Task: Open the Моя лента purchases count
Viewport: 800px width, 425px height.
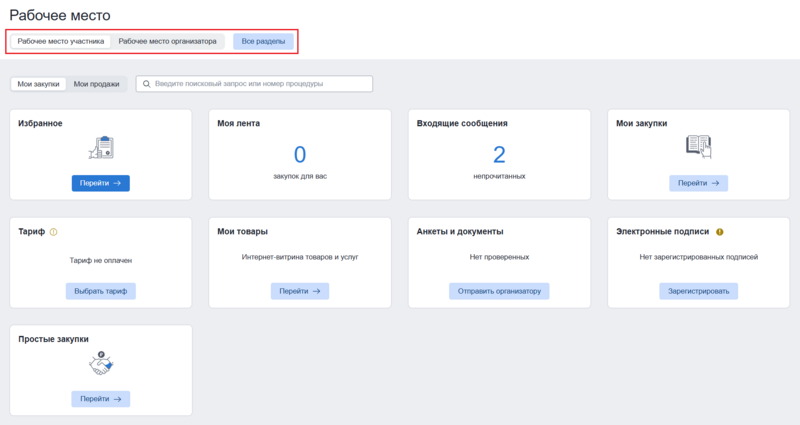Action: [299, 154]
